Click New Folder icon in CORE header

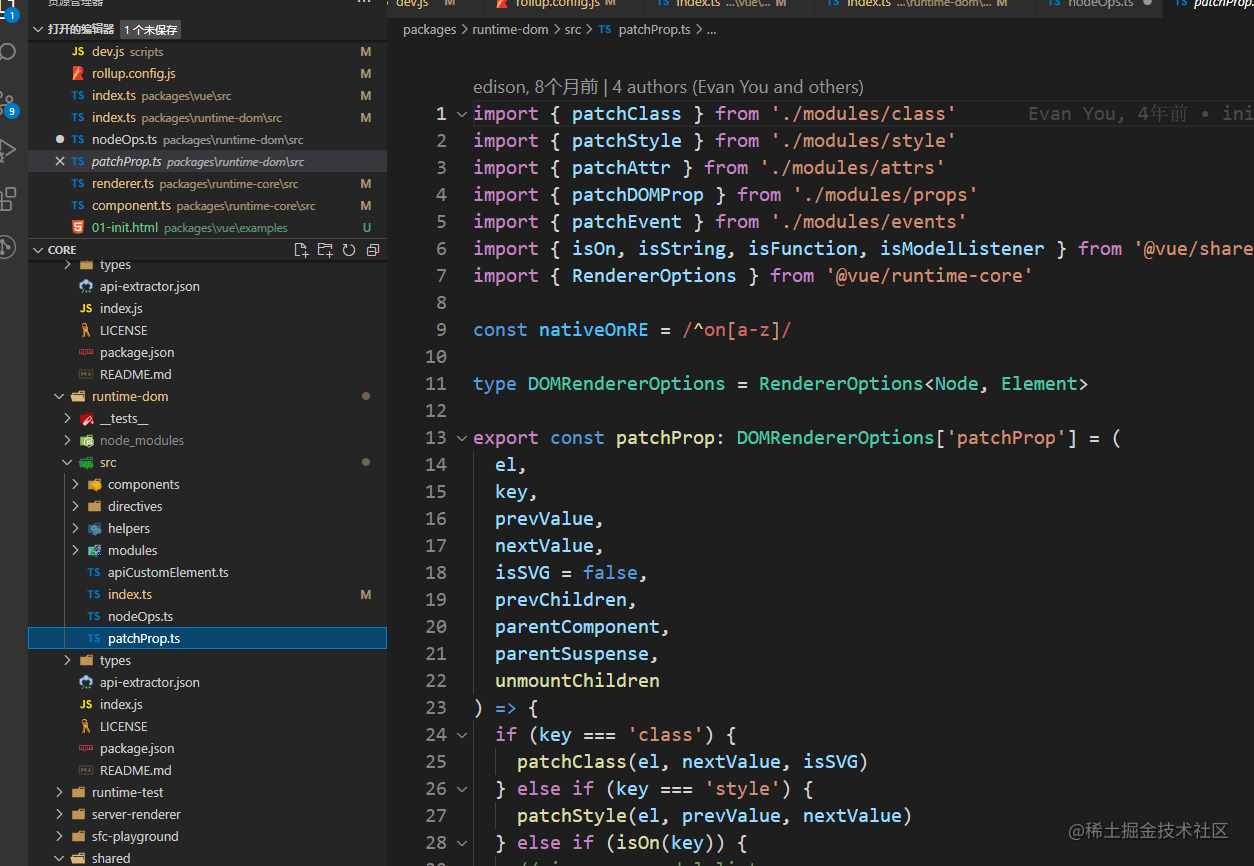pos(325,250)
